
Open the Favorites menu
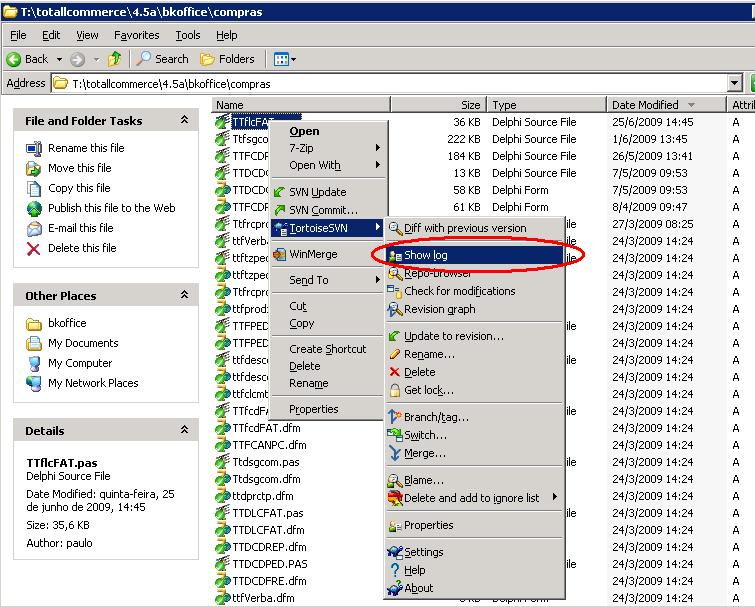pos(136,35)
